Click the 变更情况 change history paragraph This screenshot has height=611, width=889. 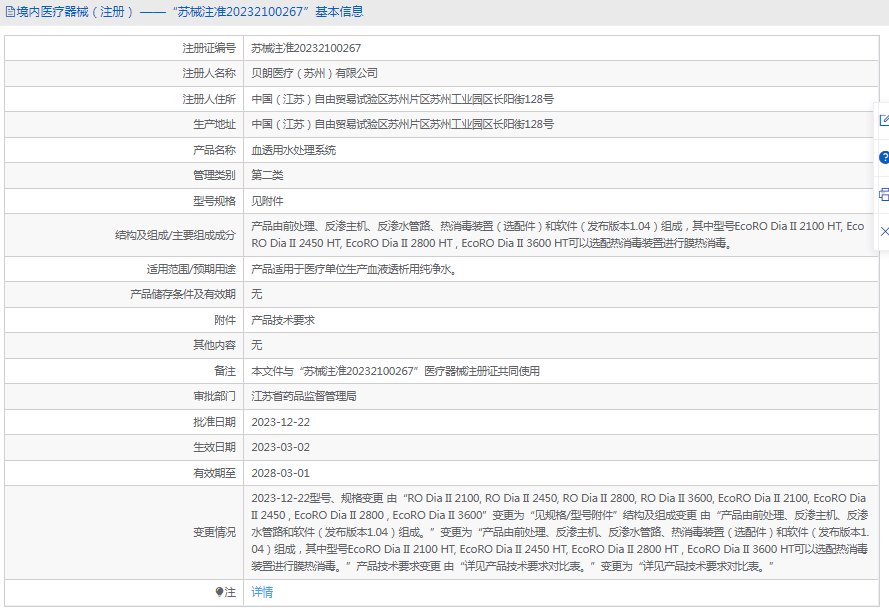pyautogui.click(x=560, y=532)
